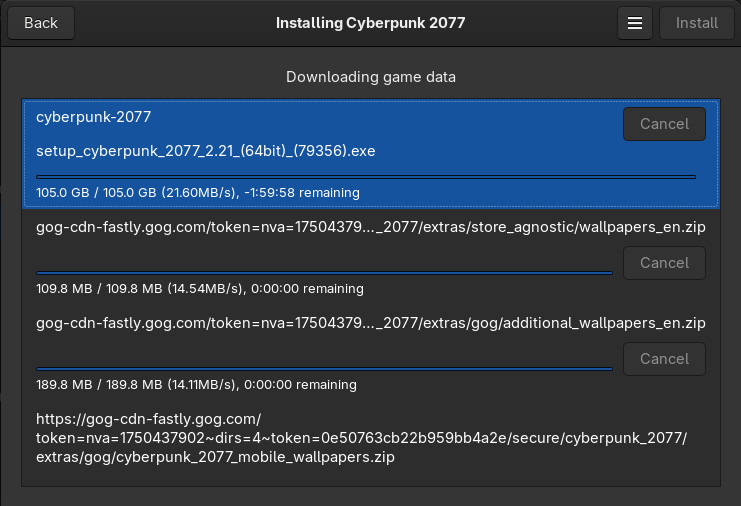Click the 109.8 MB download status text
Screen dimensions: 741x506
[x=200, y=289]
